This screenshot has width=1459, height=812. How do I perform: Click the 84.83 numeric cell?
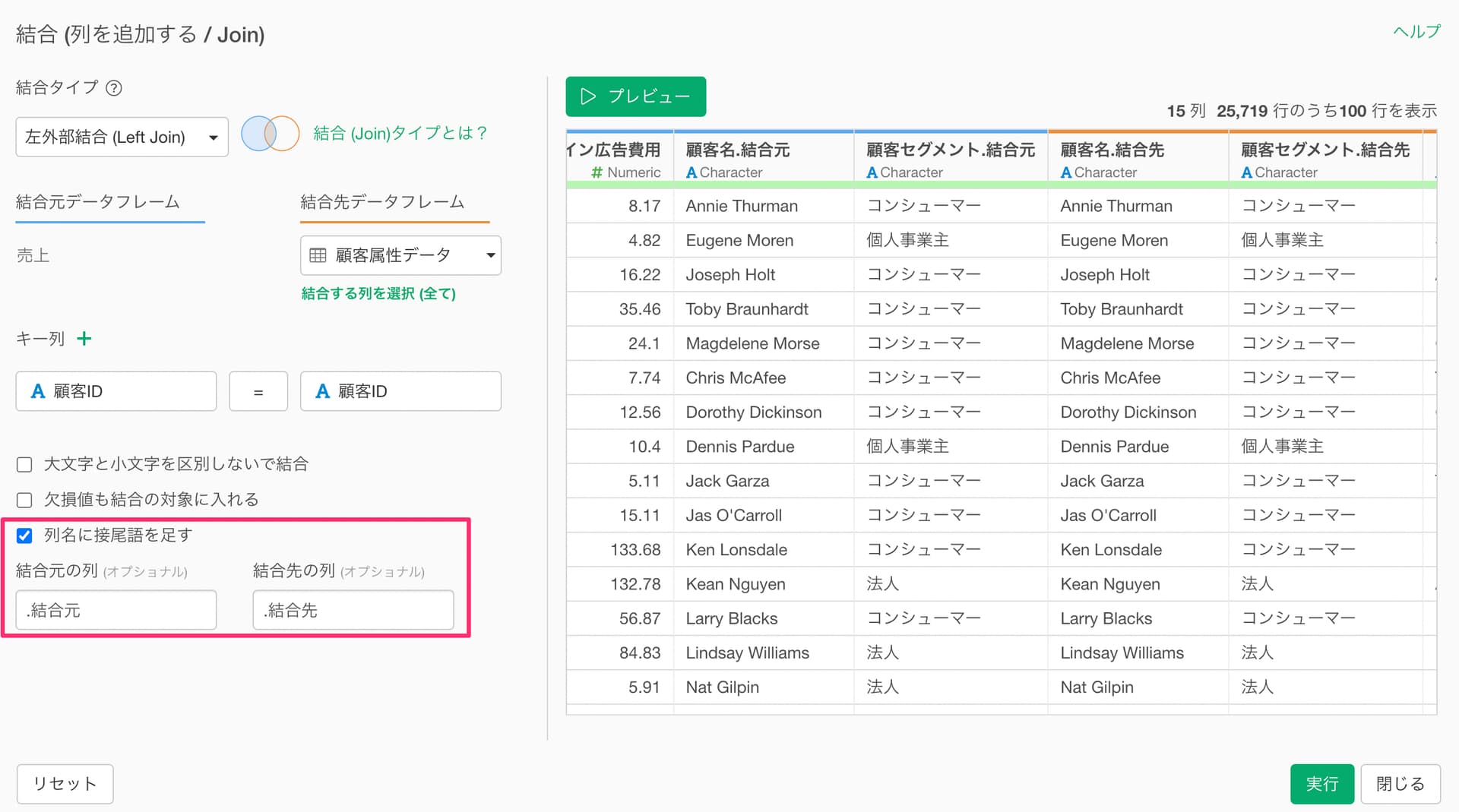pos(619,653)
